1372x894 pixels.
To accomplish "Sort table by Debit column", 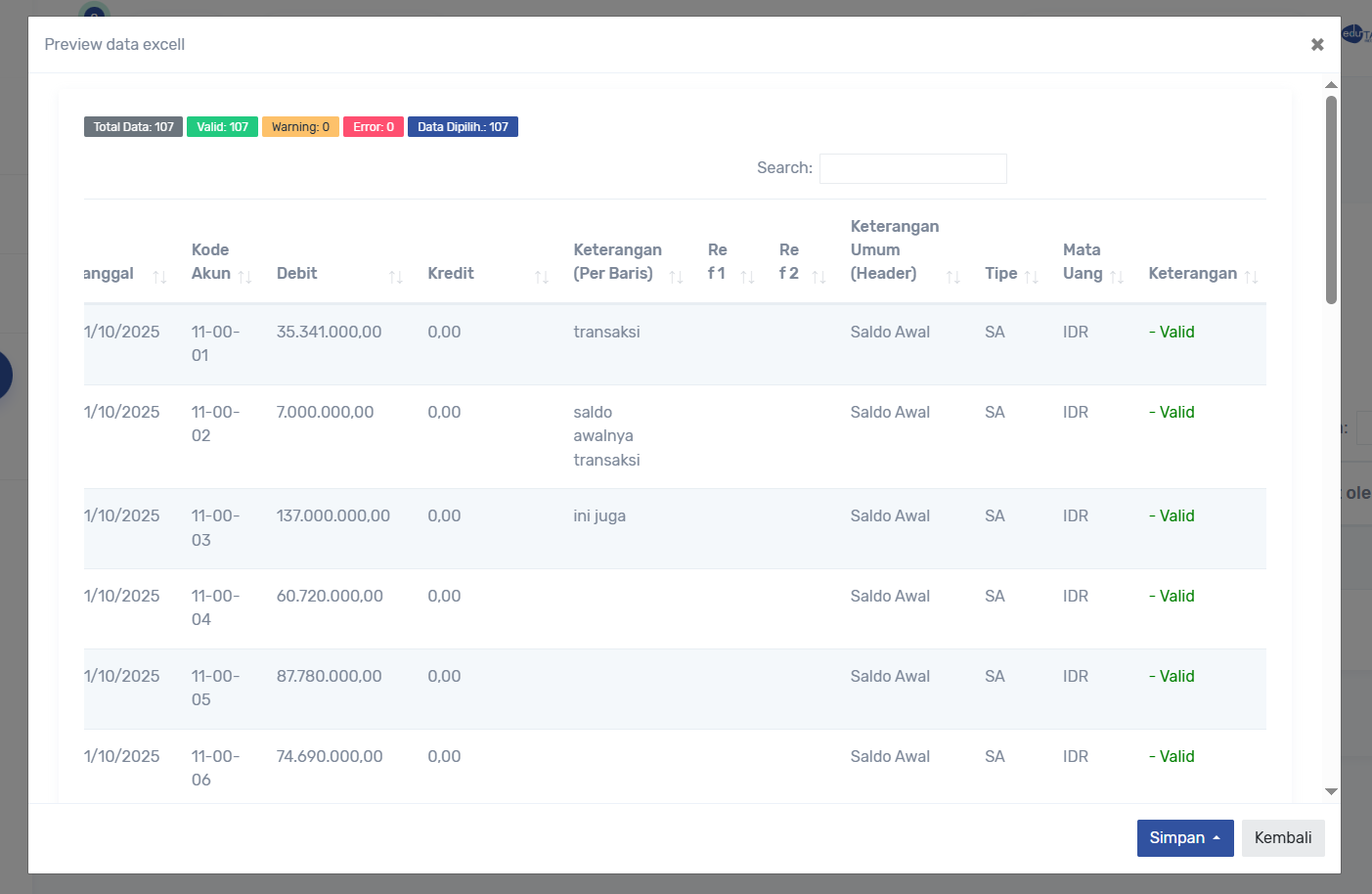I will click(x=338, y=274).
